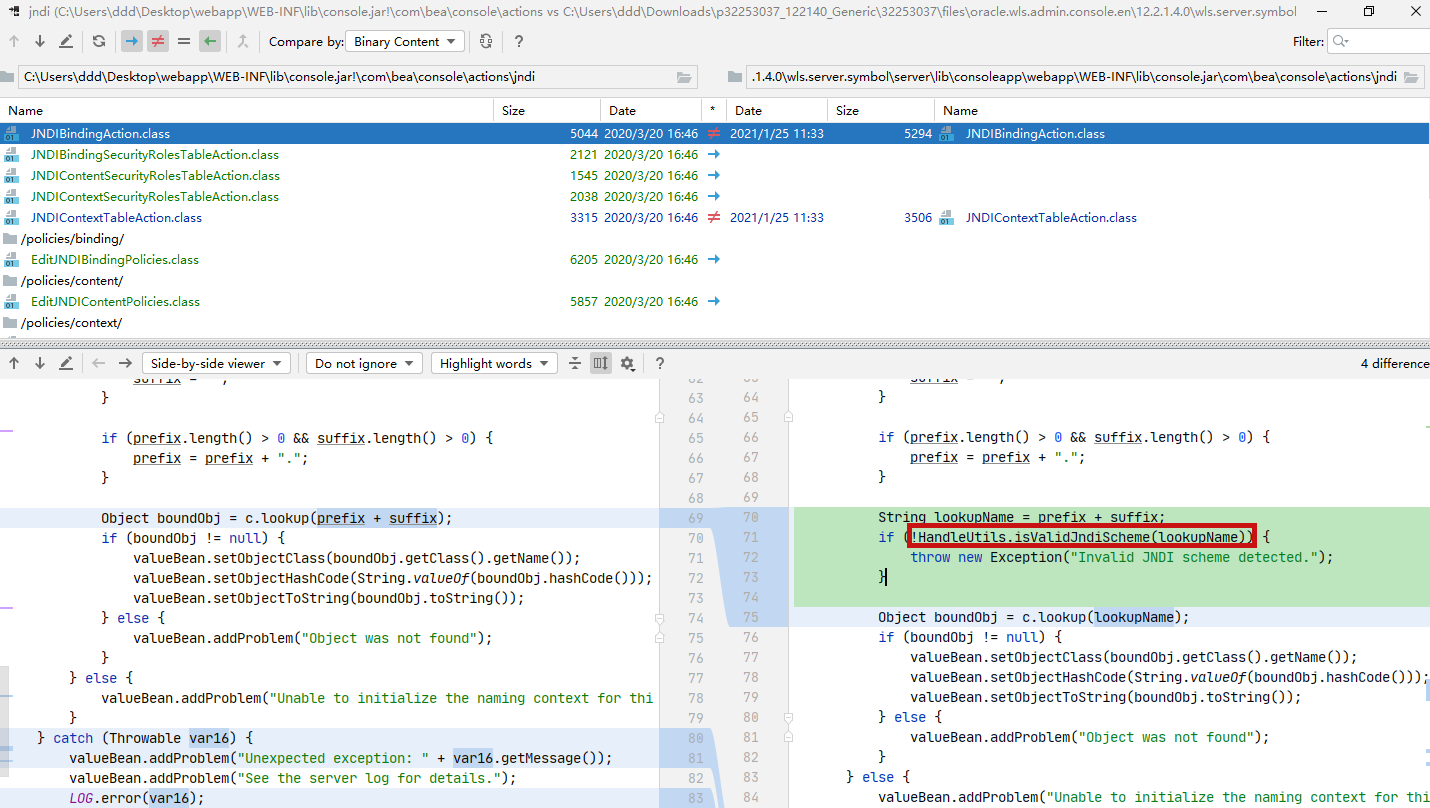Click right pane line throw new Exception
1430x808 pixels.
(x=1122, y=557)
